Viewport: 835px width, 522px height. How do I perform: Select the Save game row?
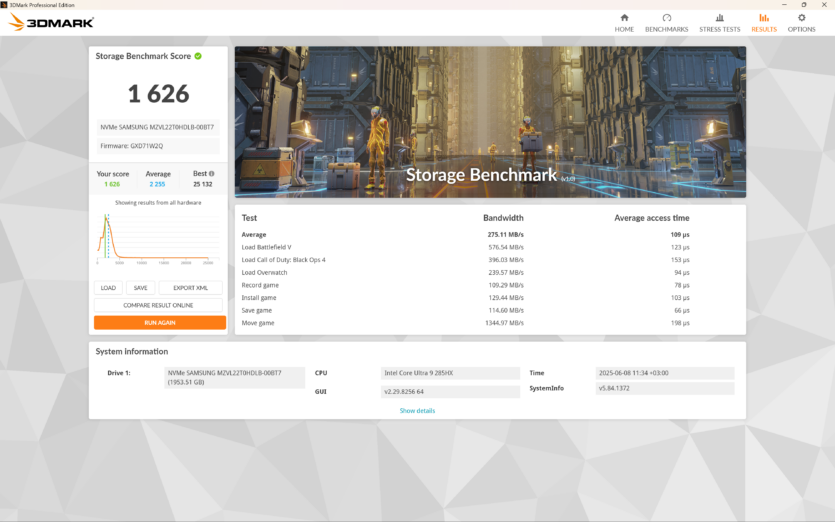coord(465,310)
